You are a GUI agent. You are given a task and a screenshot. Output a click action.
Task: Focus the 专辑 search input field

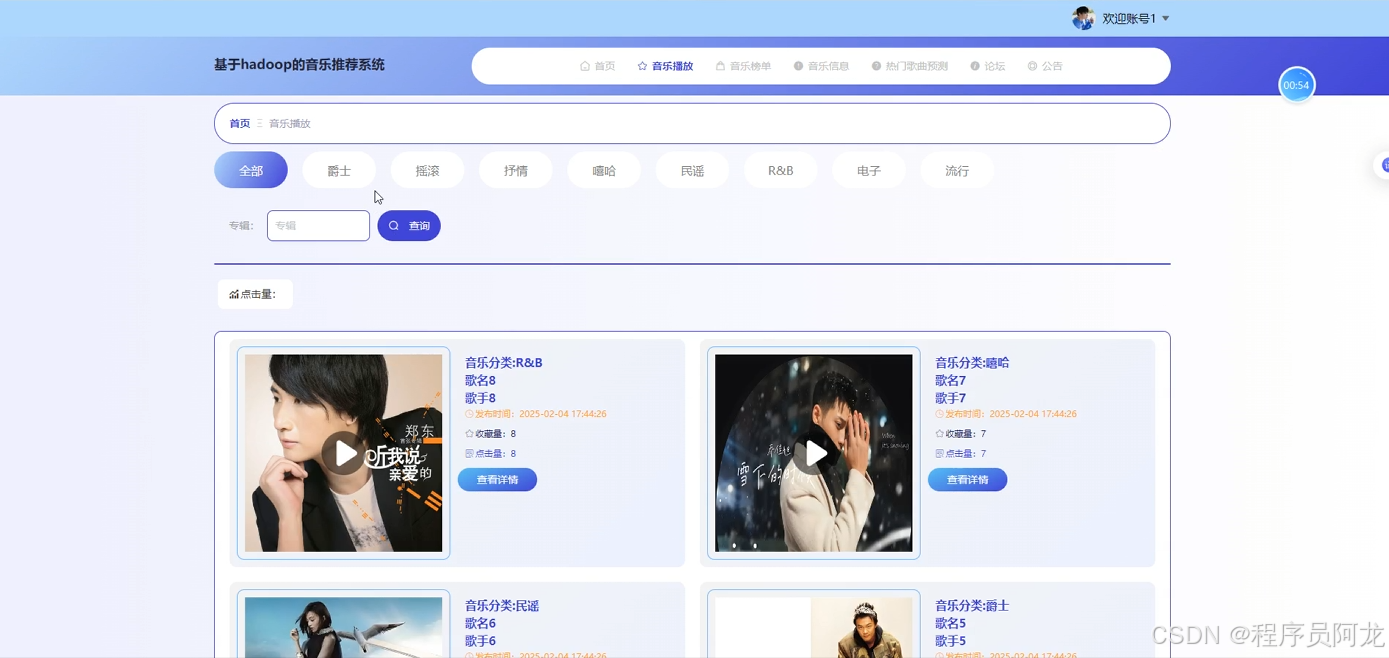click(x=318, y=226)
